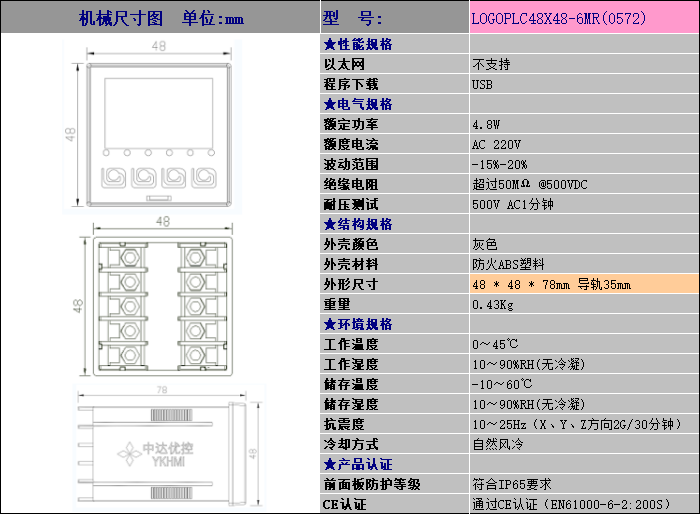Click the rear terminal block drawing
The height and width of the screenshot is (514, 700).
tap(162, 306)
